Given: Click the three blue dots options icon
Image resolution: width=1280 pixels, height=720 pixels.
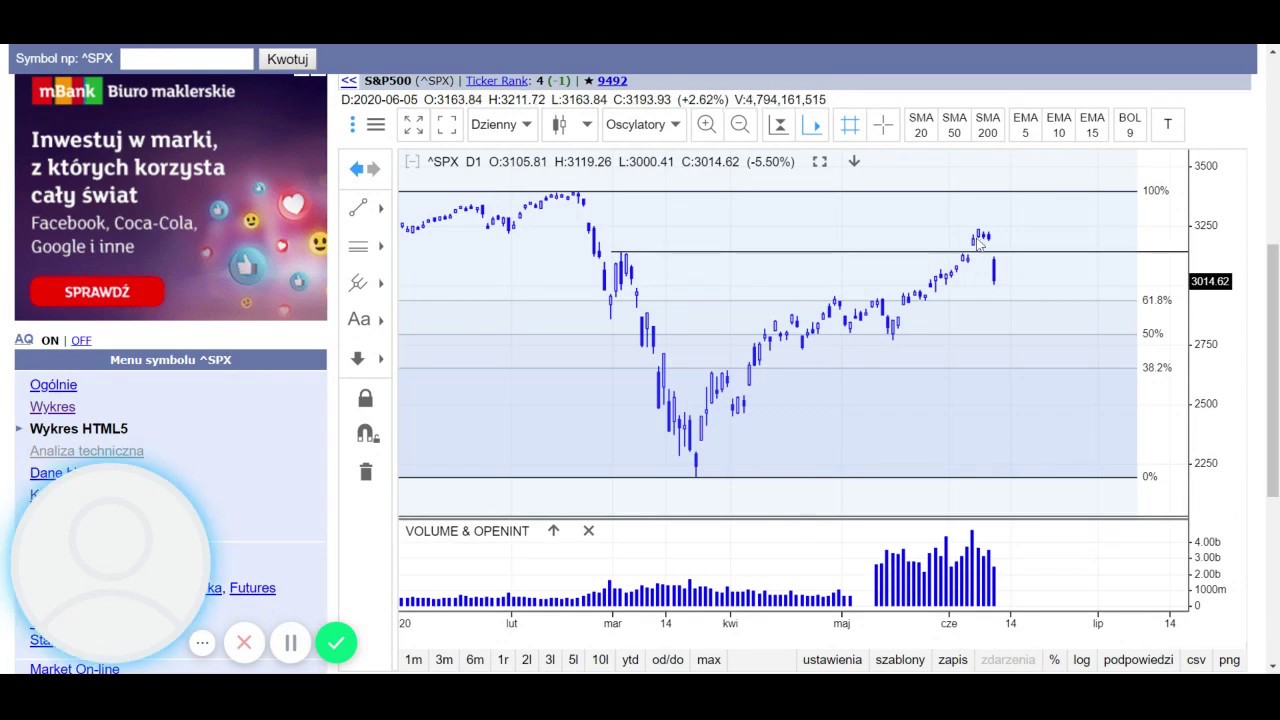Looking at the screenshot, I should pos(352,125).
